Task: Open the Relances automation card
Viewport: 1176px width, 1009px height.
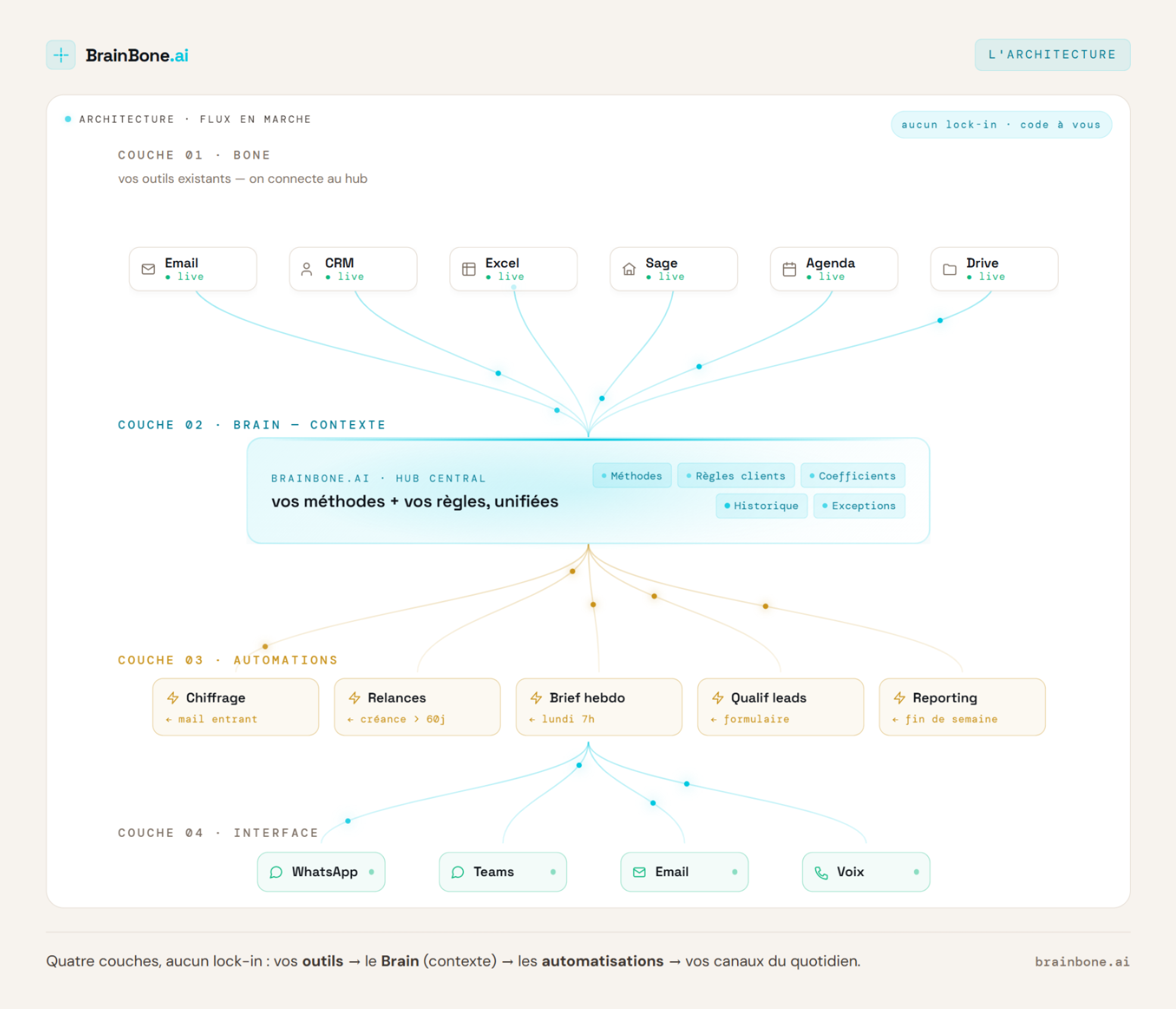Action: pos(417,707)
